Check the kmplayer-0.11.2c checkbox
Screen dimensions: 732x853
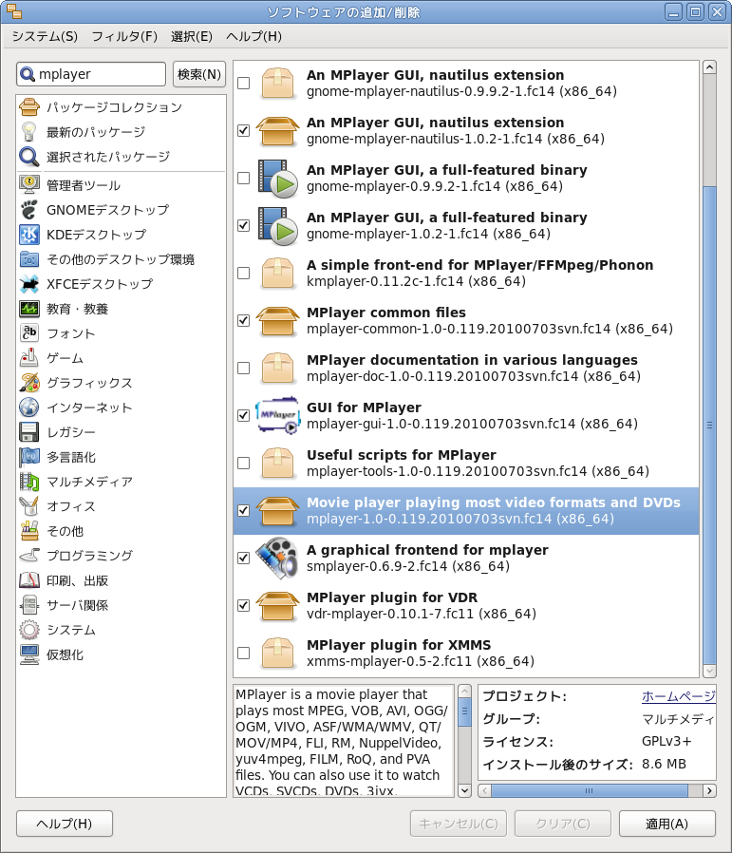pos(244,273)
